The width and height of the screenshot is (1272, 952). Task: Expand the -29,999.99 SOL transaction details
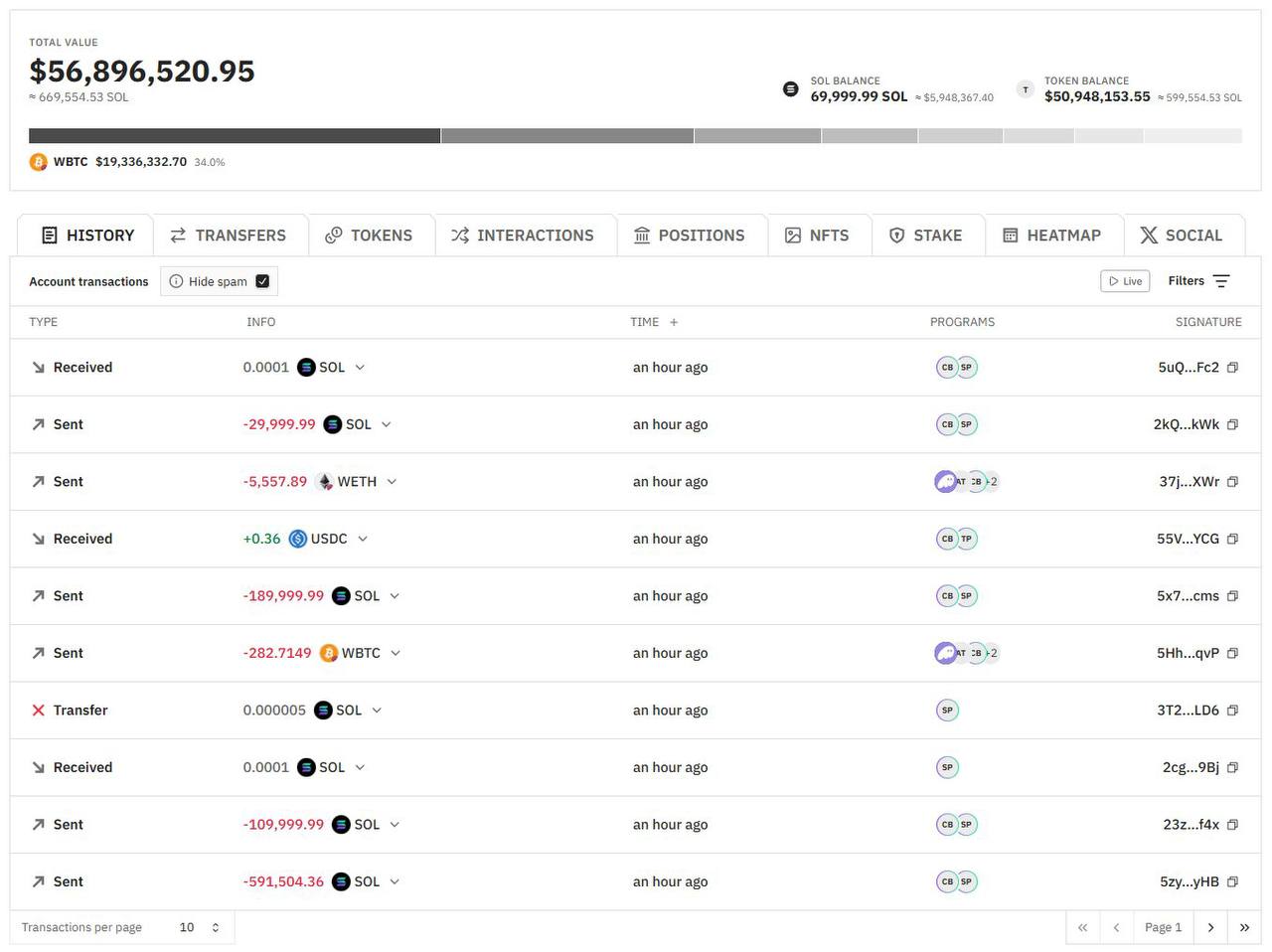pos(387,424)
